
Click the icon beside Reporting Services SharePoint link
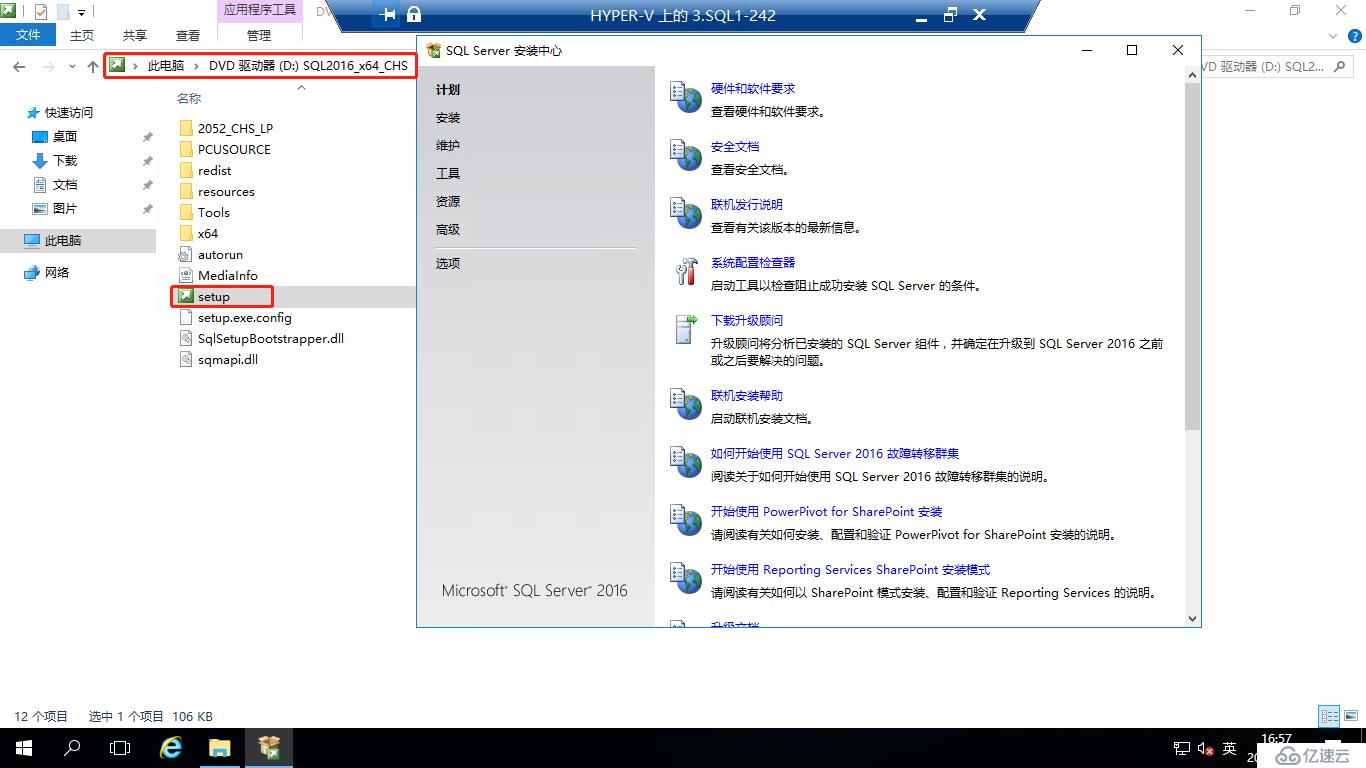coord(686,579)
